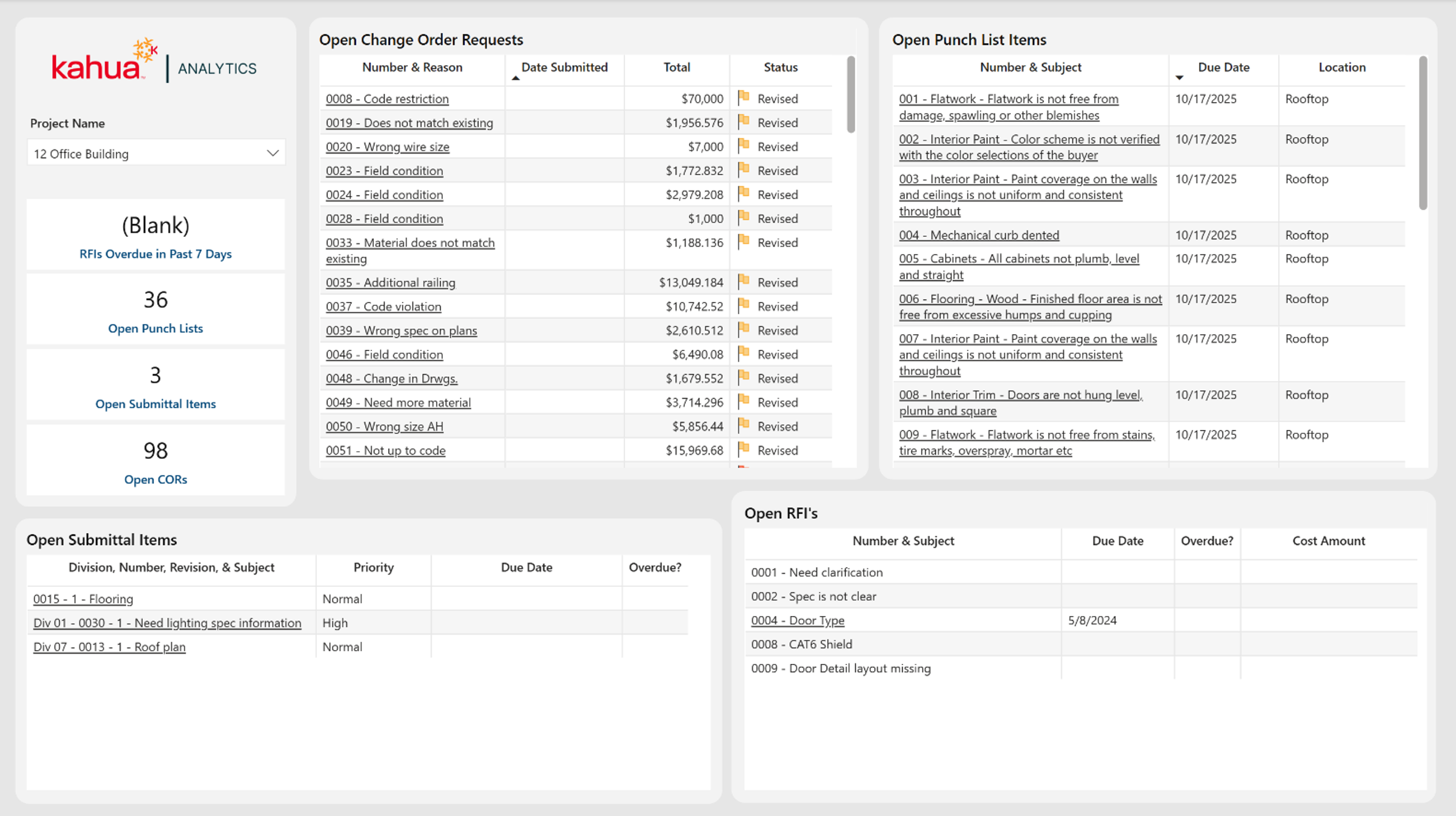Click the flag icon for 0020 Wrong wire size
Image resolution: width=1456 pixels, height=816 pixels.
click(x=744, y=145)
